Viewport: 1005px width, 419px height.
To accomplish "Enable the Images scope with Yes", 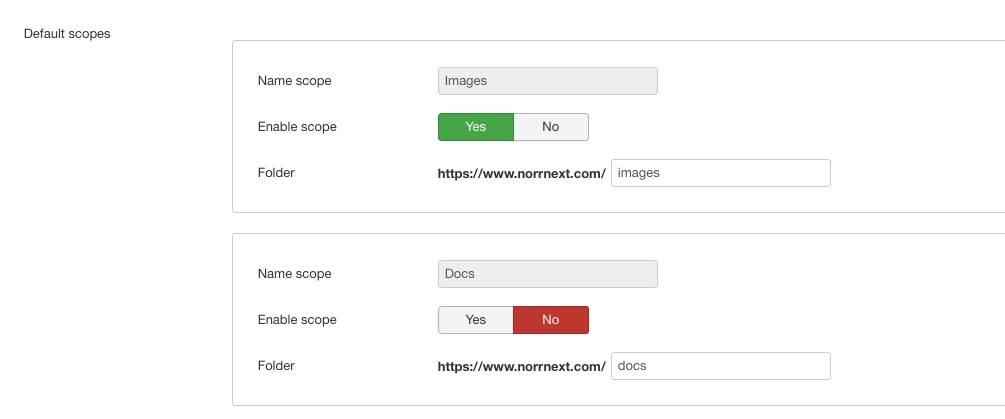I will tap(476, 127).
